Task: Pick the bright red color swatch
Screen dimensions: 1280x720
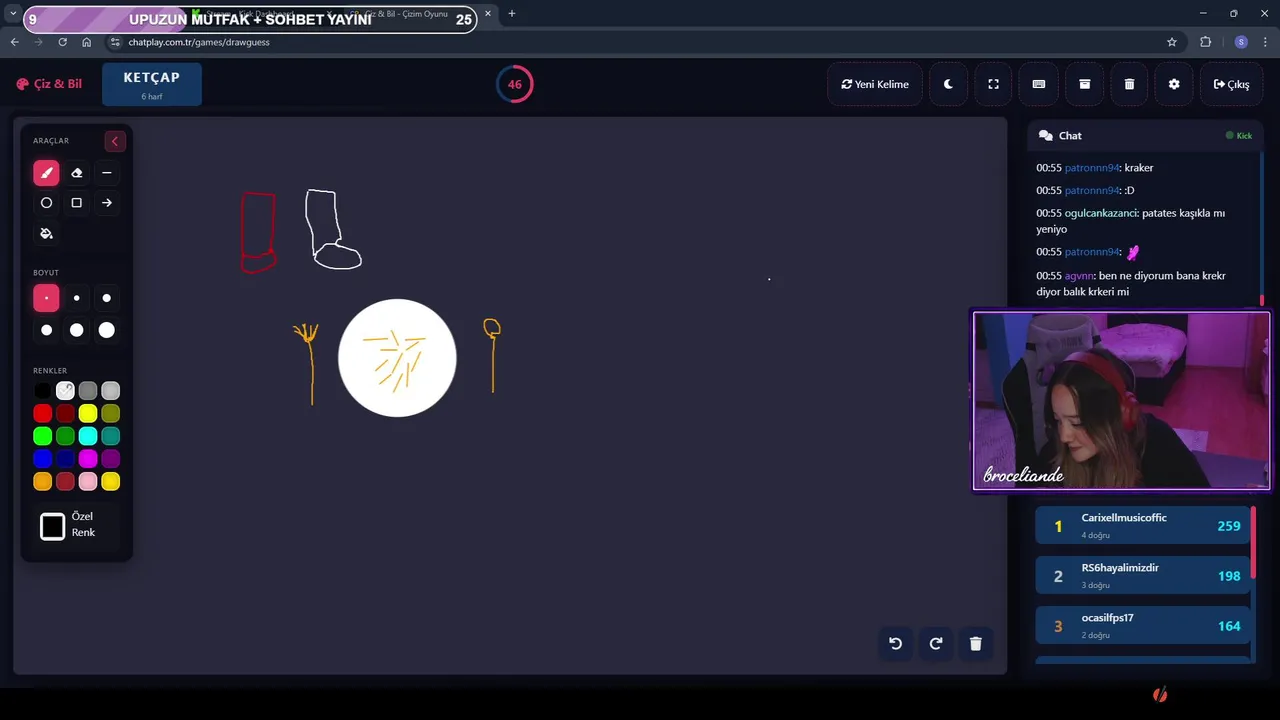Action: 42,413
